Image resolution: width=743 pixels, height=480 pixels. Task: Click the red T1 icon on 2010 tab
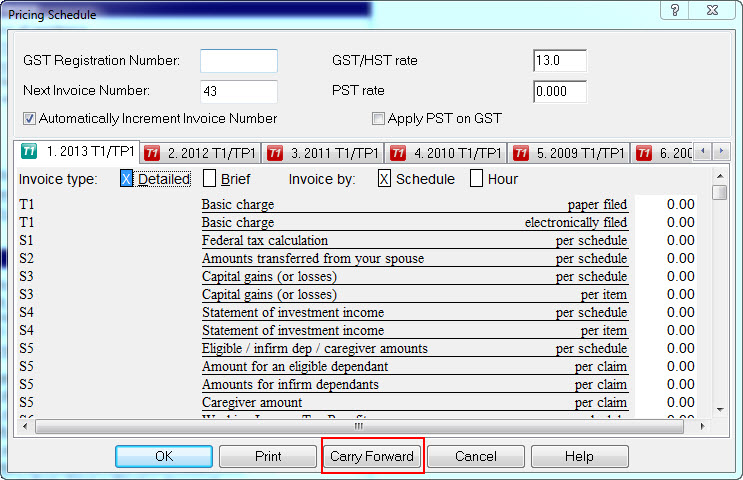(398, 153)
